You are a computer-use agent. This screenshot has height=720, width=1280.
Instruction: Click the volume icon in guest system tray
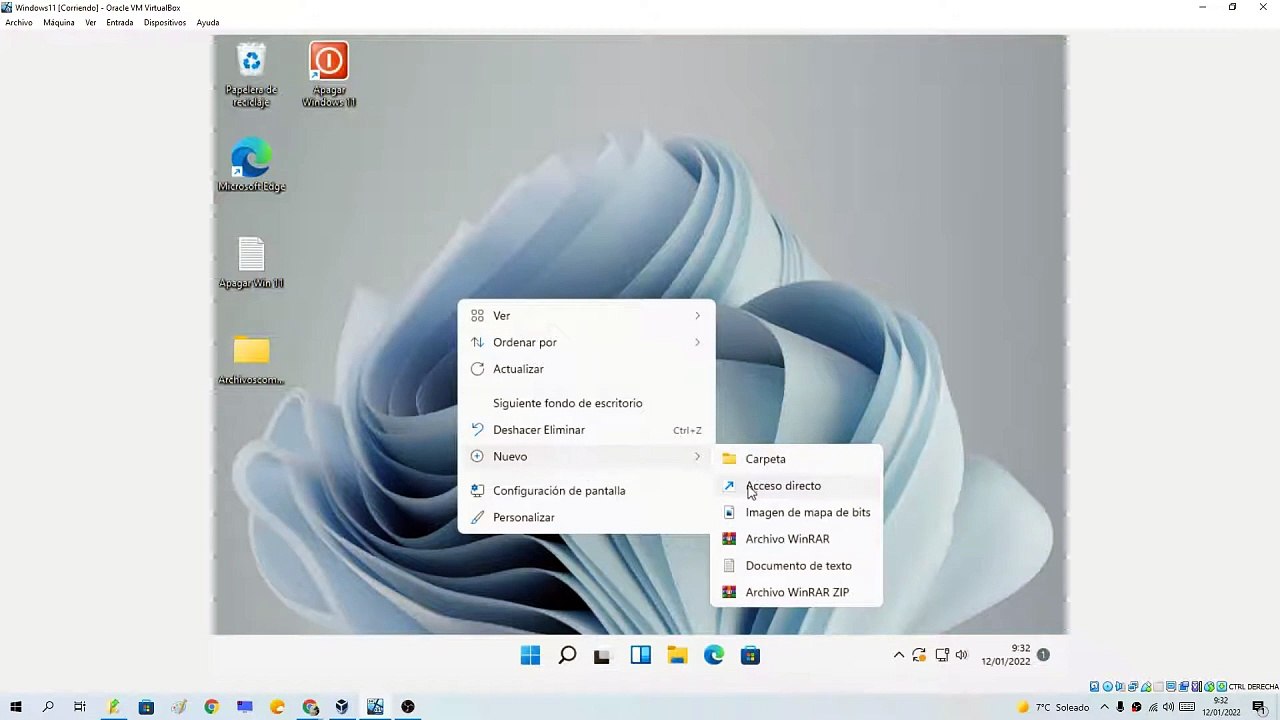962,655
